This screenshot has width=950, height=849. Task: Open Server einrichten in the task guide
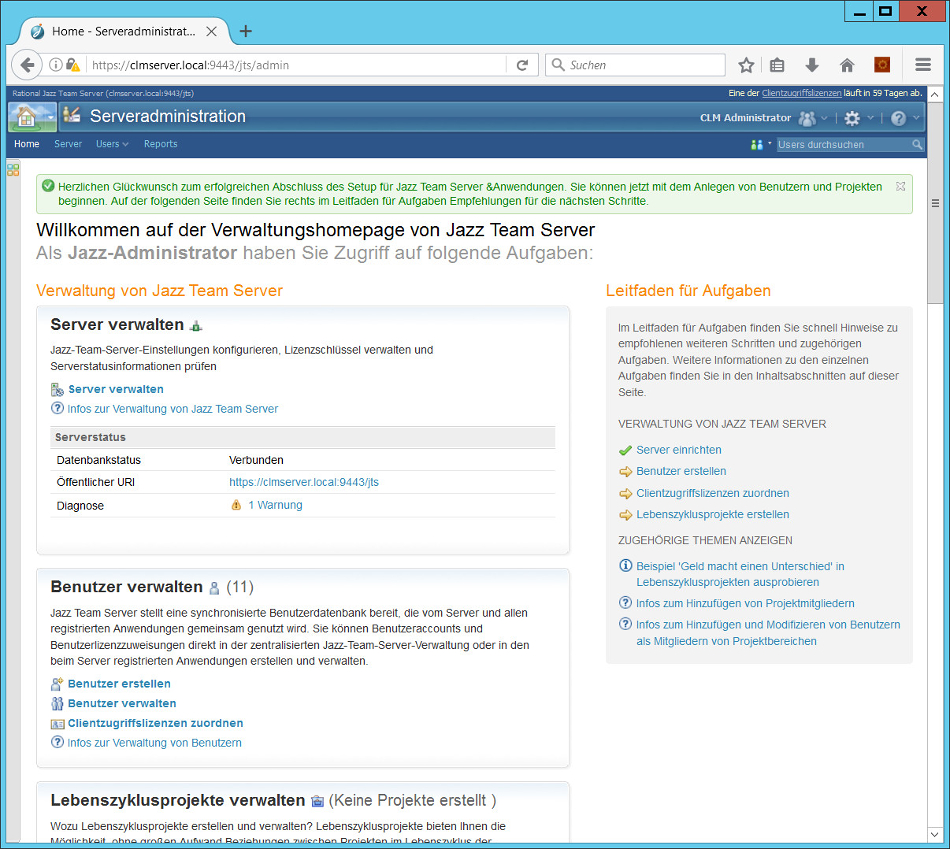[x=679, y=450]
